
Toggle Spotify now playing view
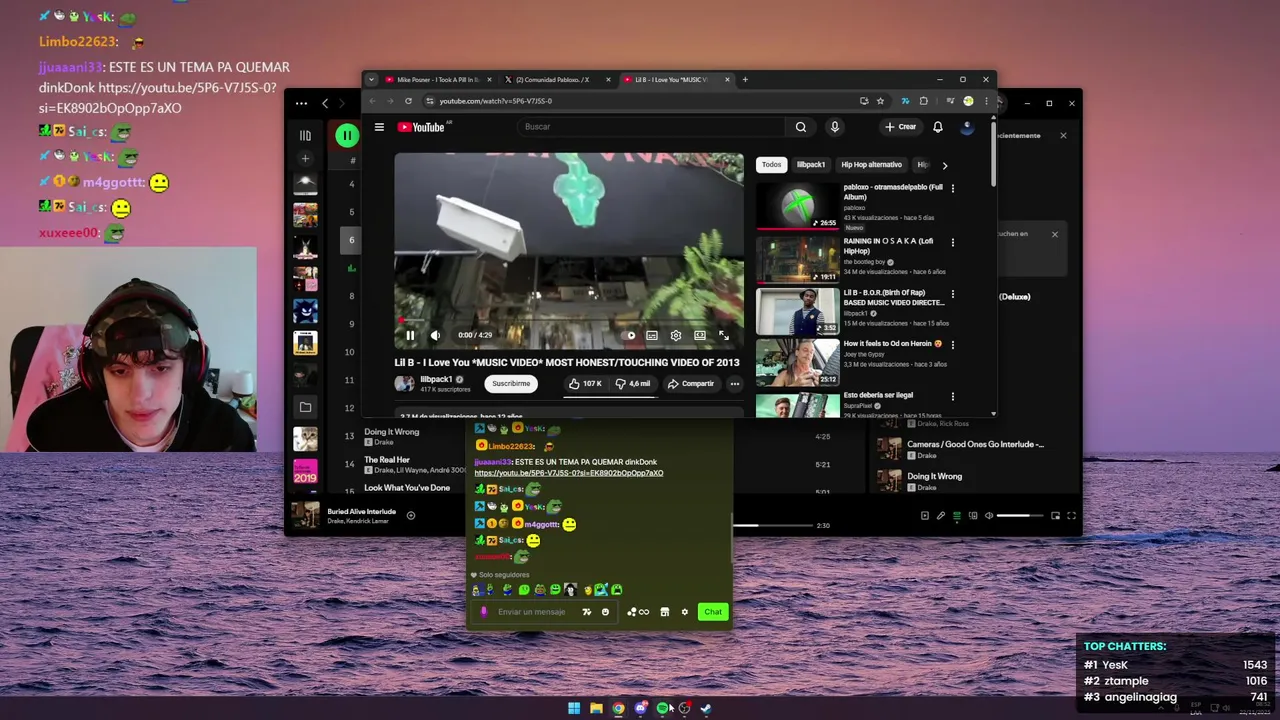924,516
